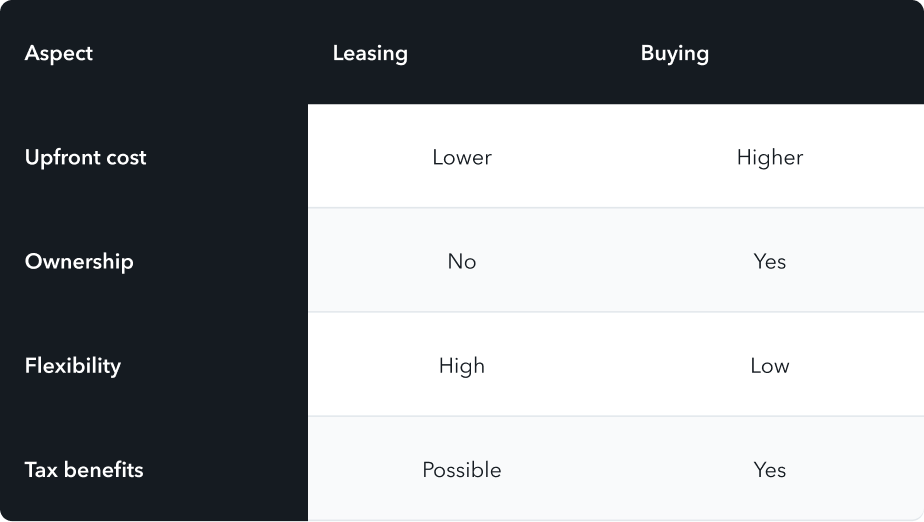The width and height of the screenshot is (924, 522).
Task: Select the Buying column header
Action: click(675, 53)
